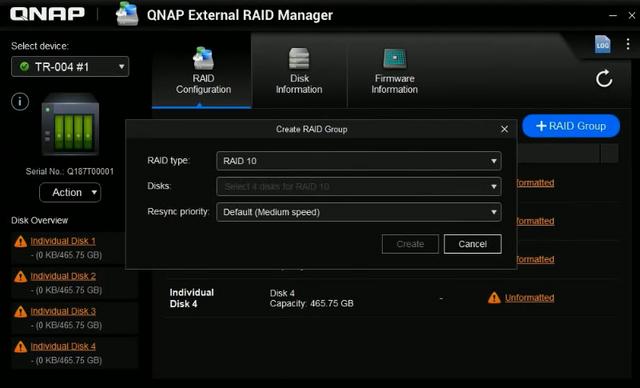Open the log file icon
640x388 pixels.
602,44
